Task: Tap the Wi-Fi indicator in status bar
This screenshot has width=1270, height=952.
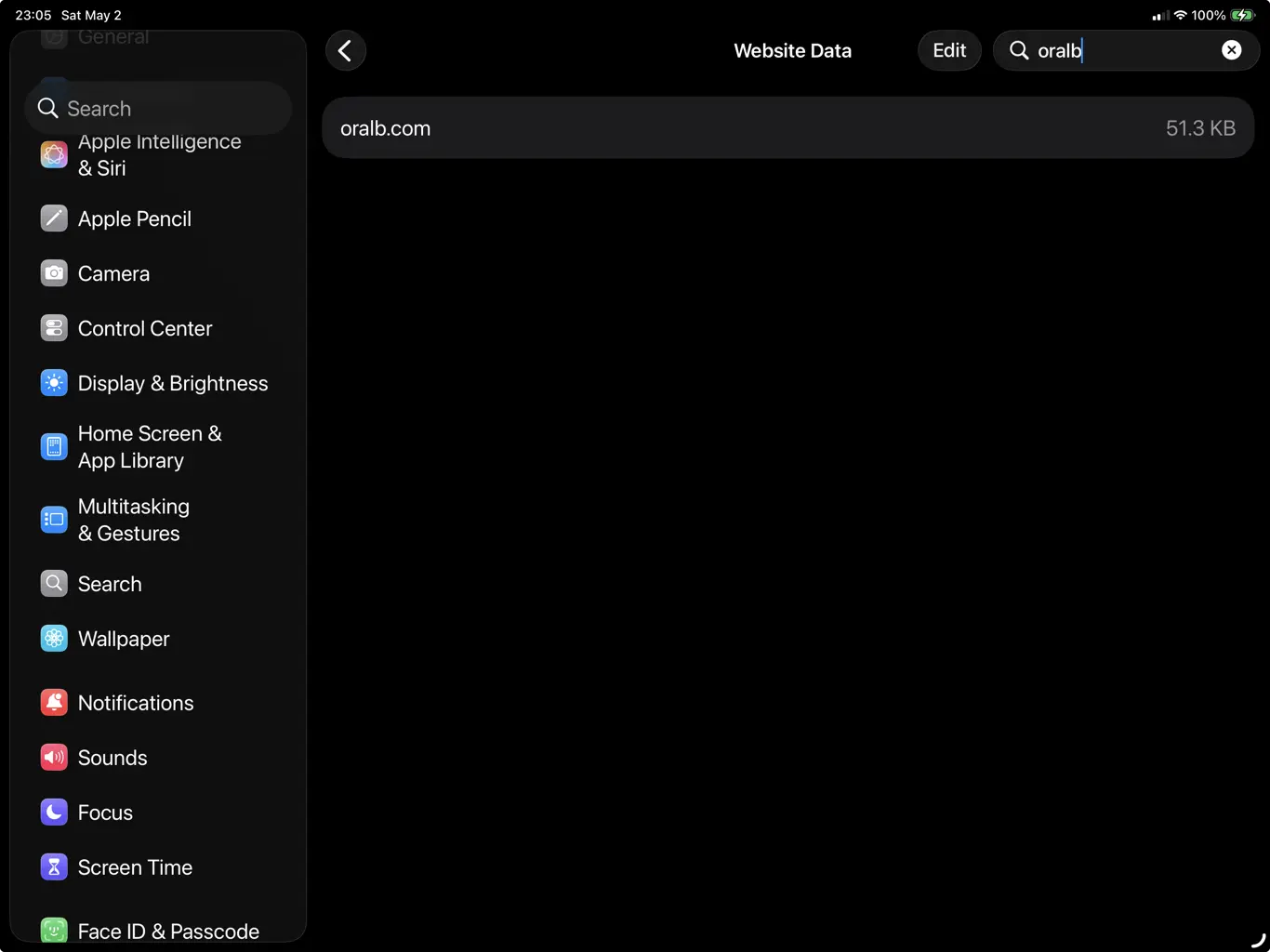Action: click(x=1181, y=15)
